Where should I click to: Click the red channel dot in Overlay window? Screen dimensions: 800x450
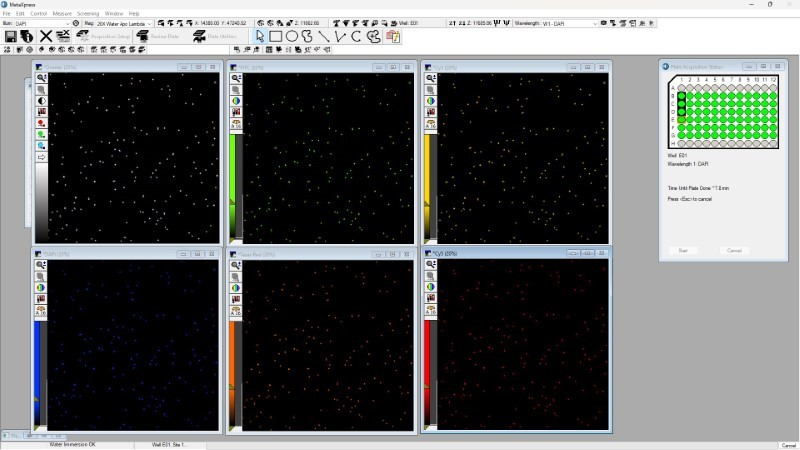(x=41, y=123)
